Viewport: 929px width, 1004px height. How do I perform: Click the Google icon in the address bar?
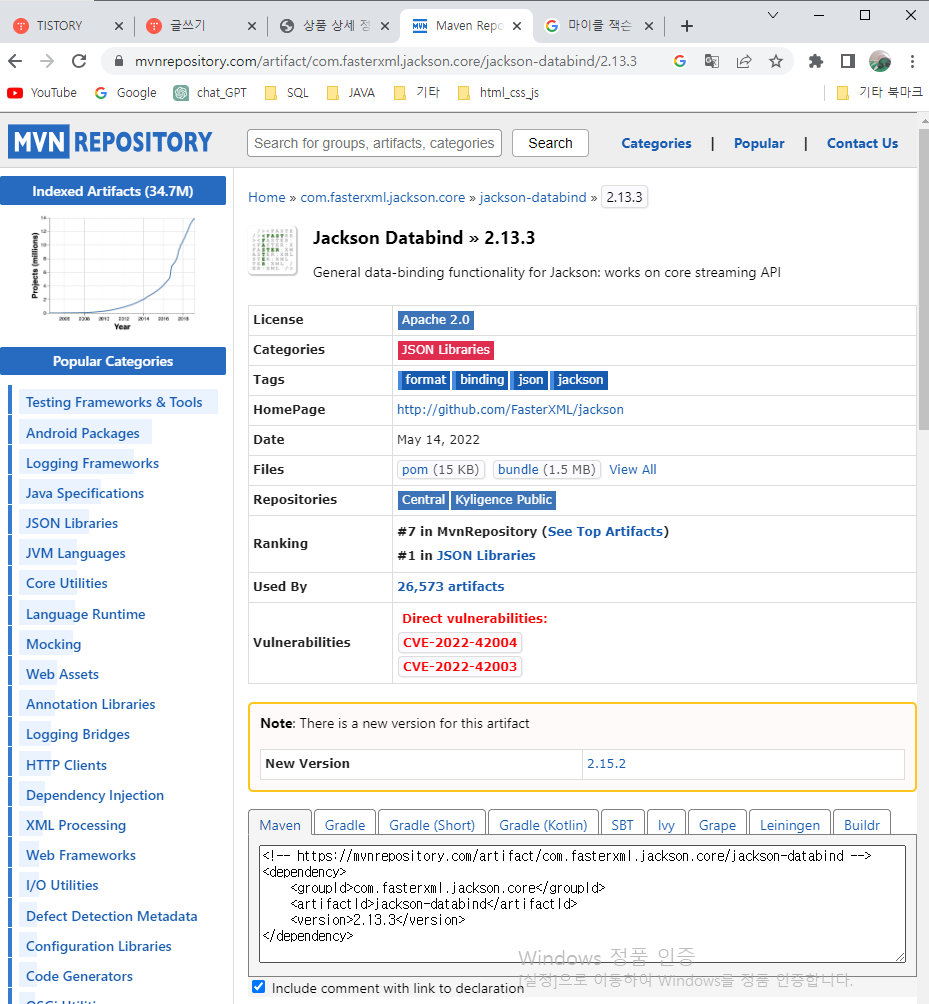click(680, 61)
